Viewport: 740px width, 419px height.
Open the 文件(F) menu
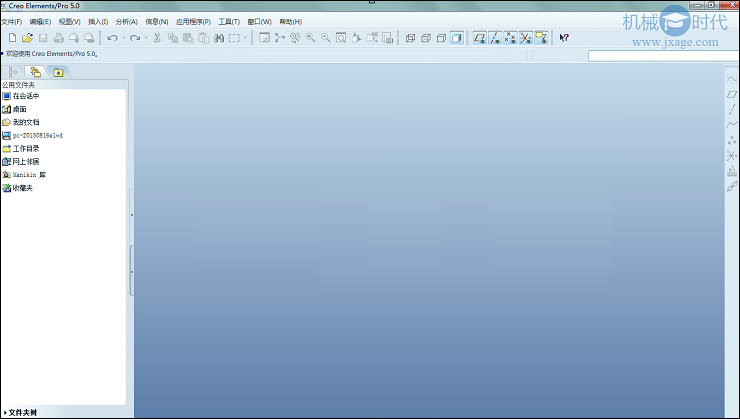tap(11, 22)
